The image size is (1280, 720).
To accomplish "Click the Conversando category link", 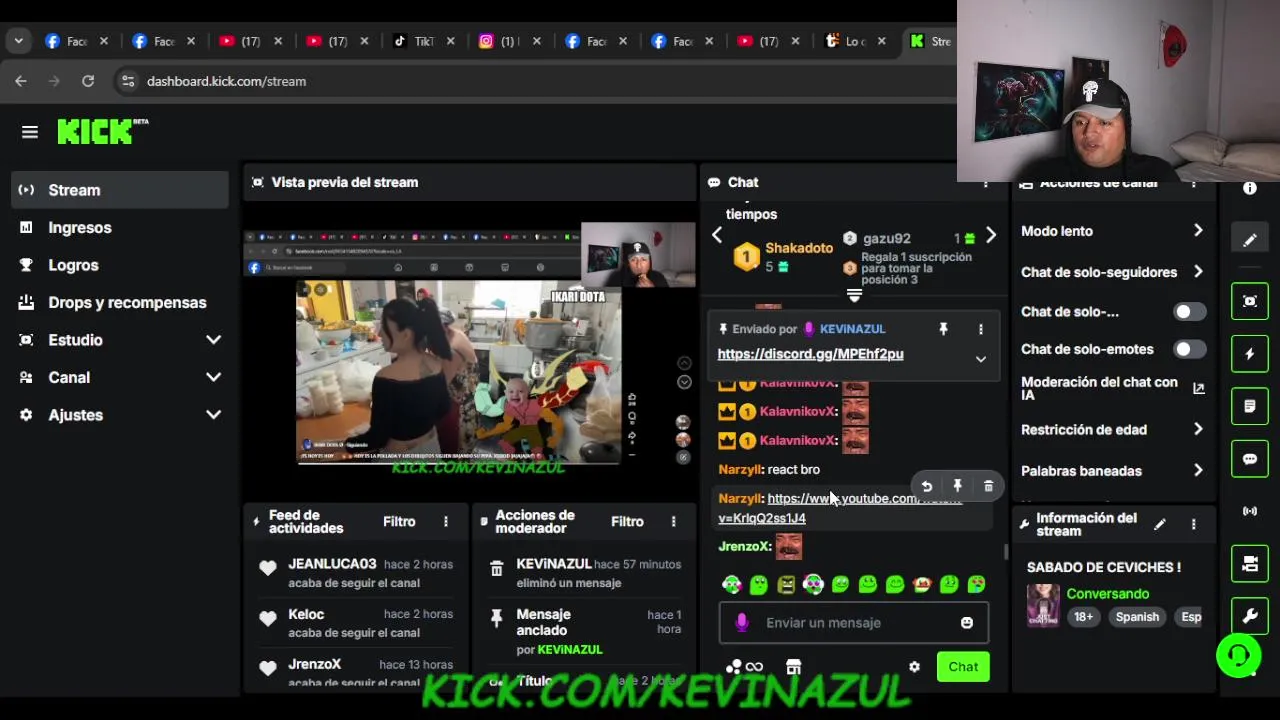I will 1107,594.
